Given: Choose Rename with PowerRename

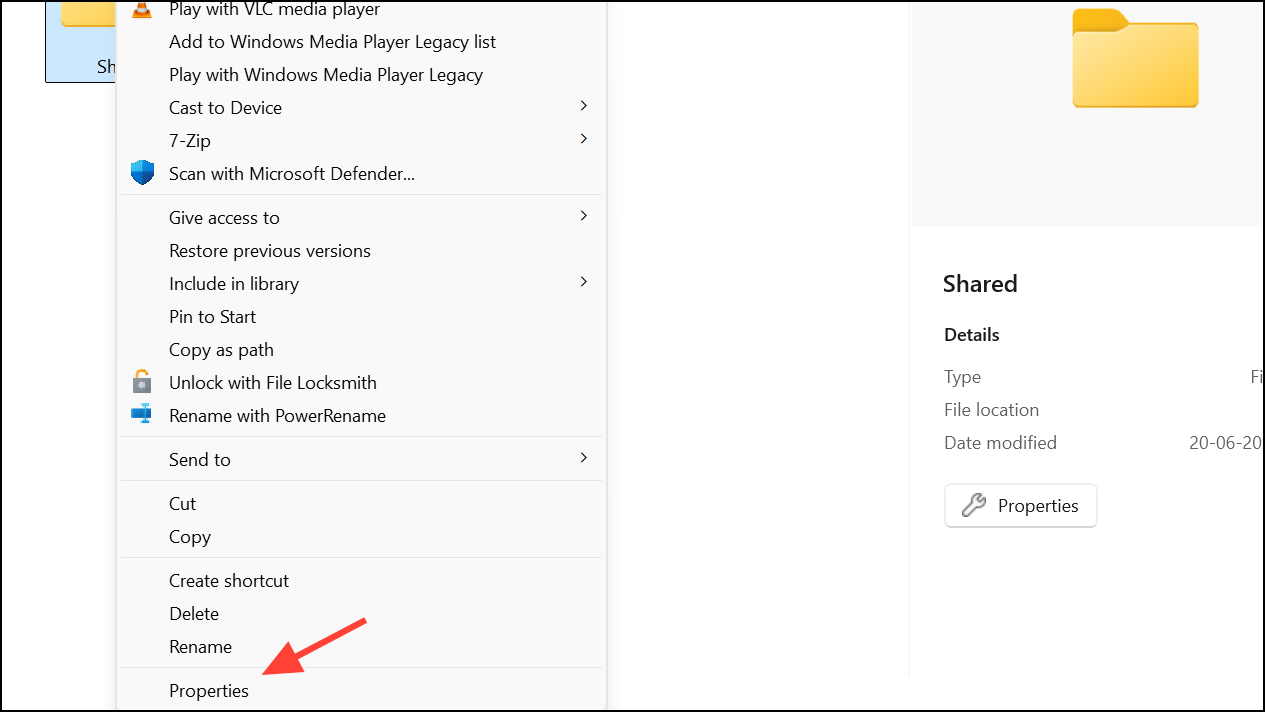Looking at the screenshot, I should click(361, 416).
